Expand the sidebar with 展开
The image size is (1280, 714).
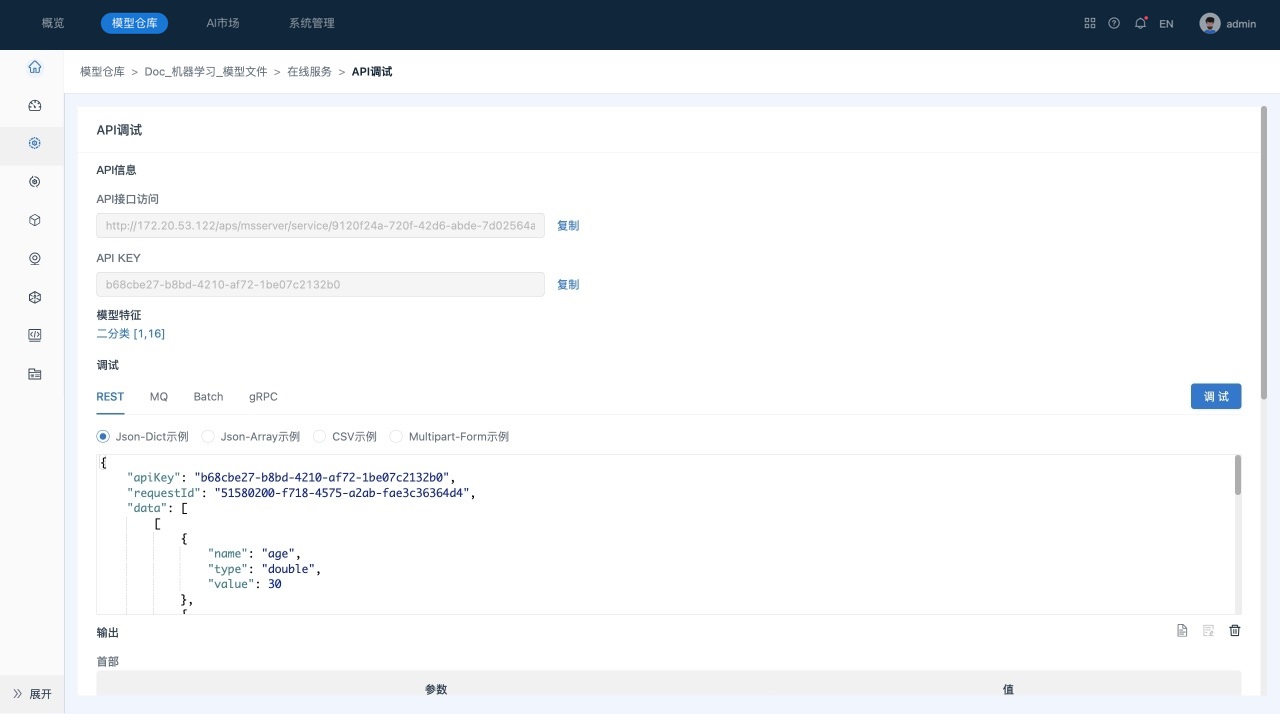(32, 694)
